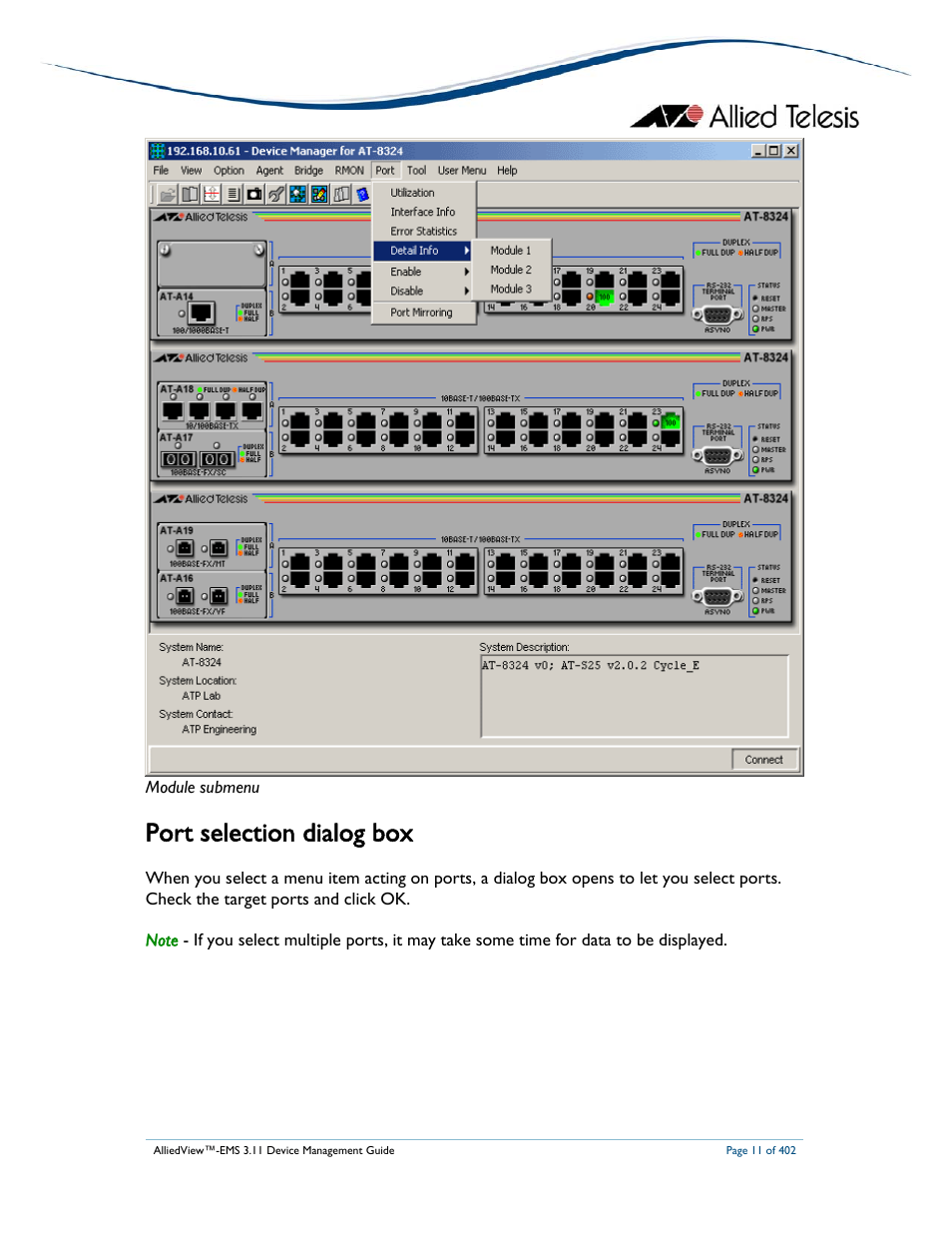This screenshot has height=1233, width=952.
Task: Open the View menu
Action: click(x=191, y=171)
